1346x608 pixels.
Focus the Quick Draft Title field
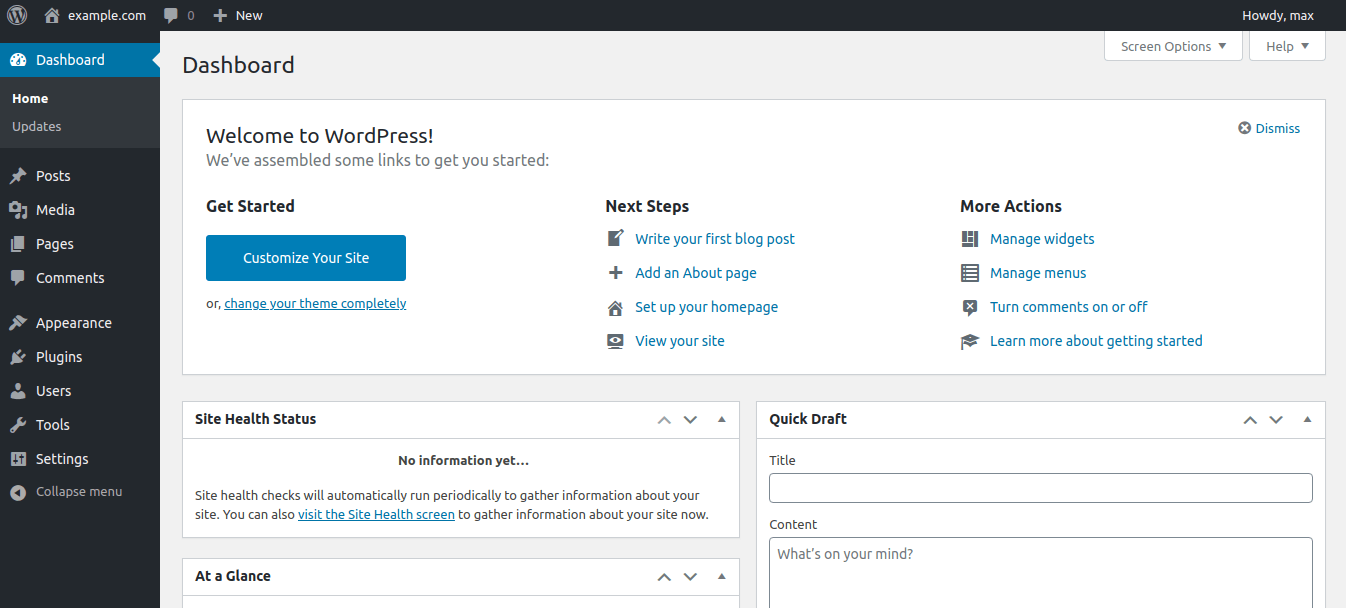point(1040,488)
